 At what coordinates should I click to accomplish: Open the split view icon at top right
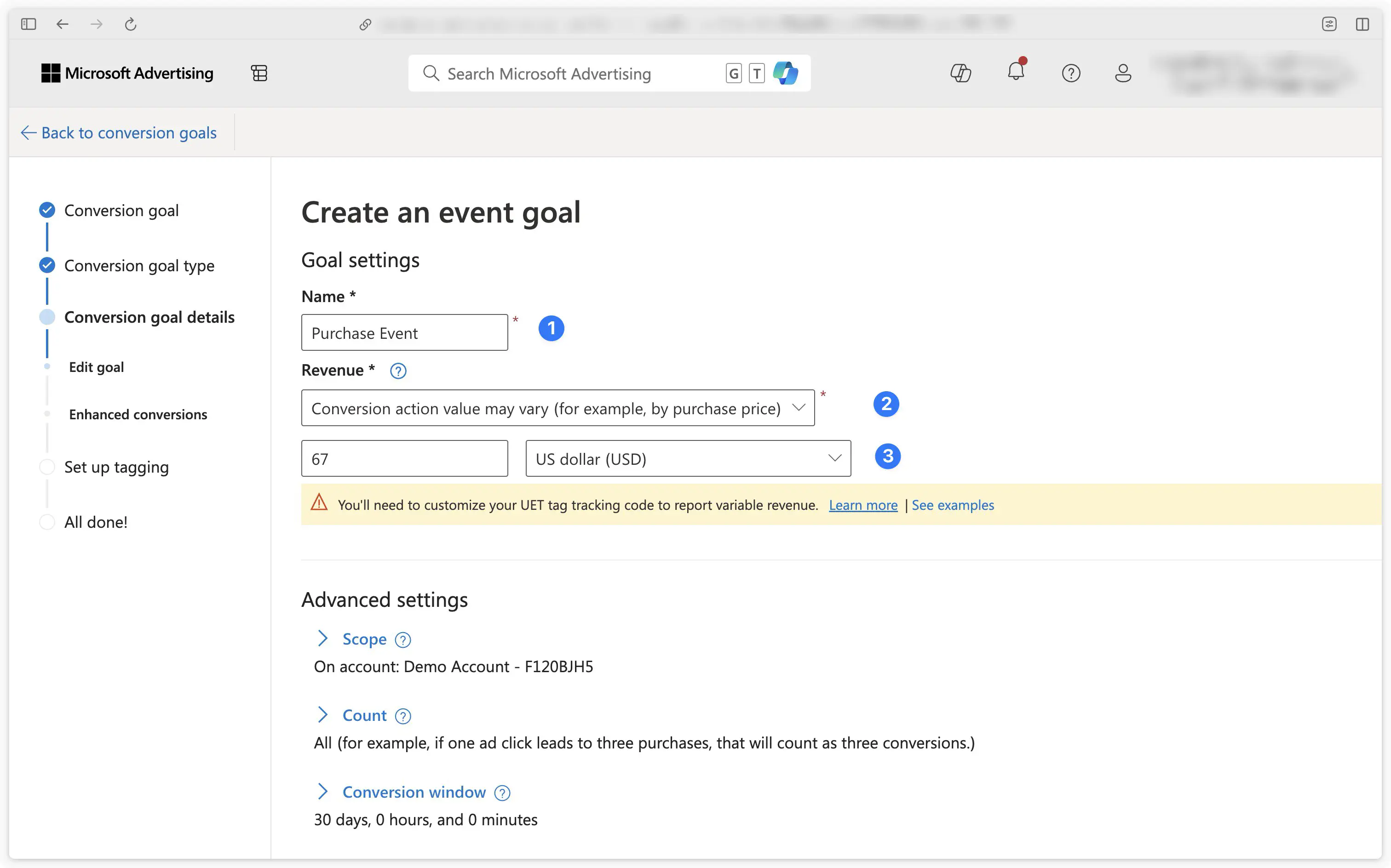click(1362, 24)
